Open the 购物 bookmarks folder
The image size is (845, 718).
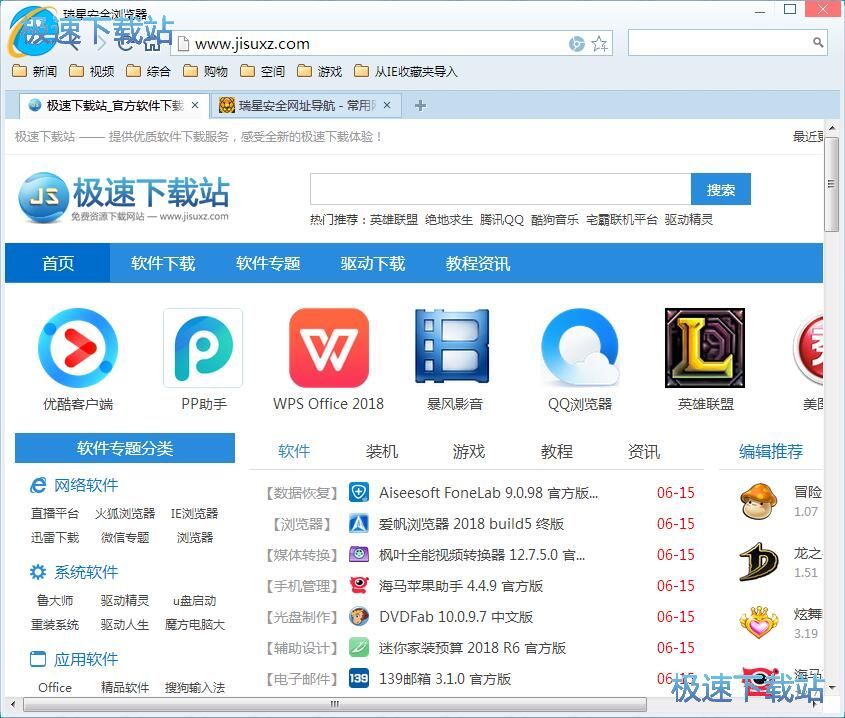pyautogui.click(x=206, y=71)
